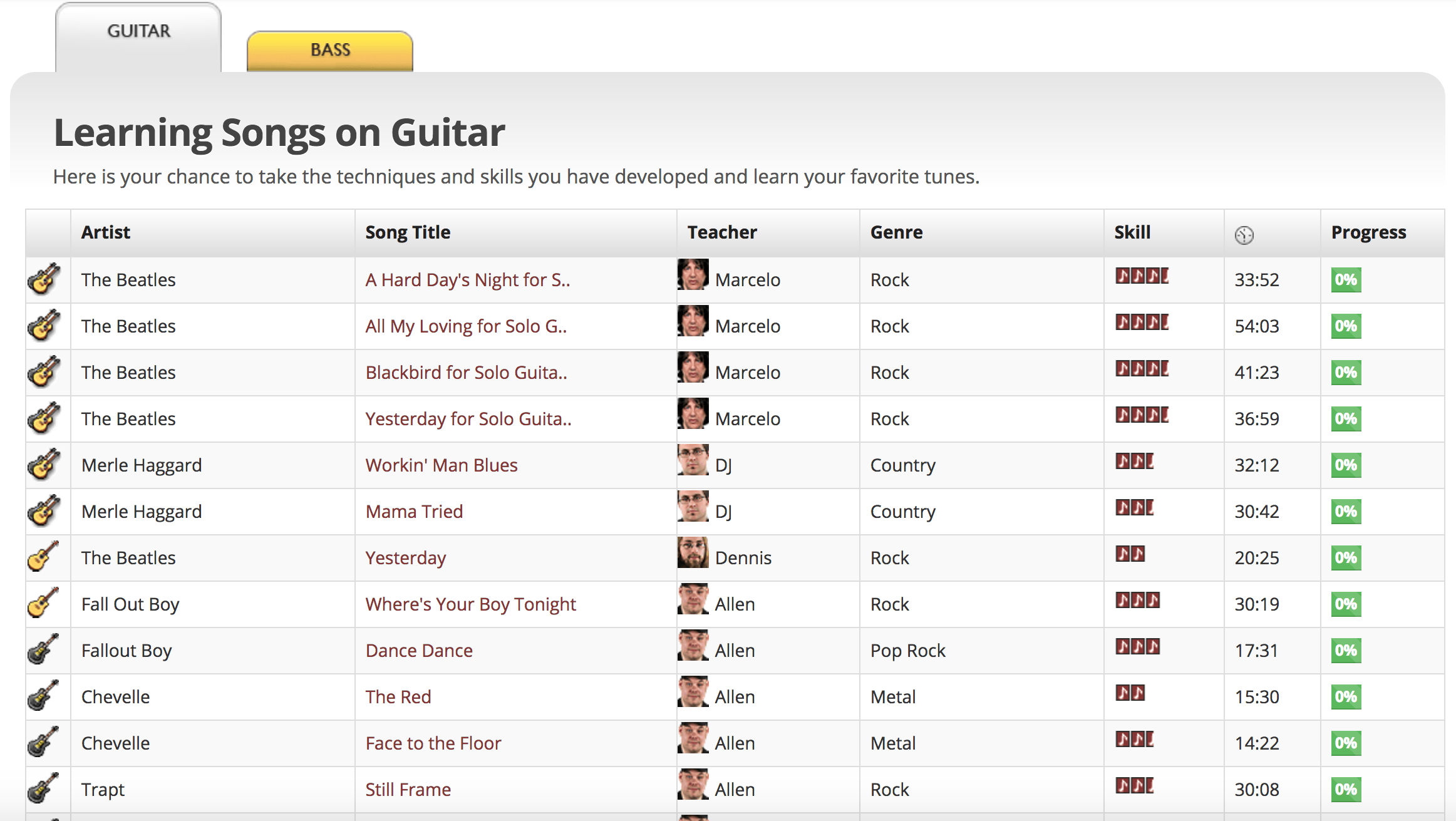Open Mama Tried song lesson
The height and width of the screenshot is (821, 1456).
coord(414,512)
